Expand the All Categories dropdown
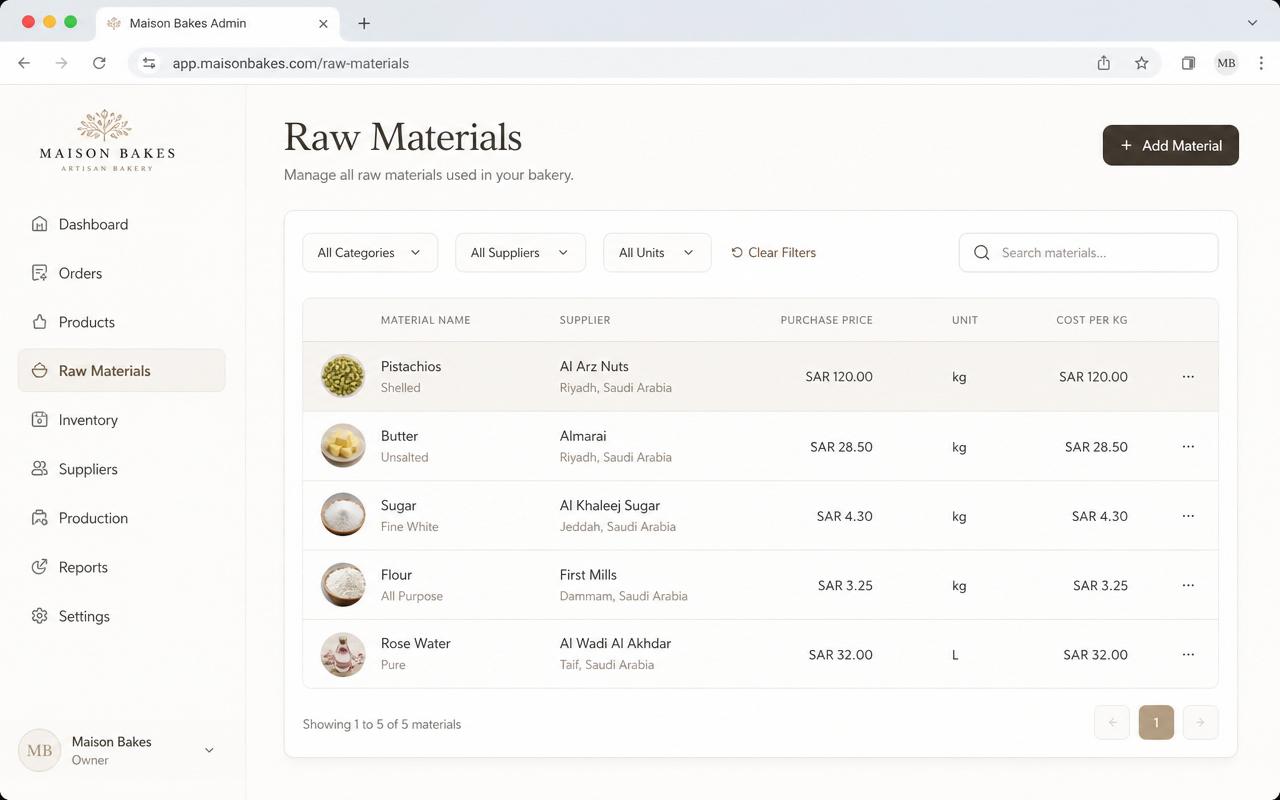This screenshot has height=800, width=1280. (x=370, y=253)
